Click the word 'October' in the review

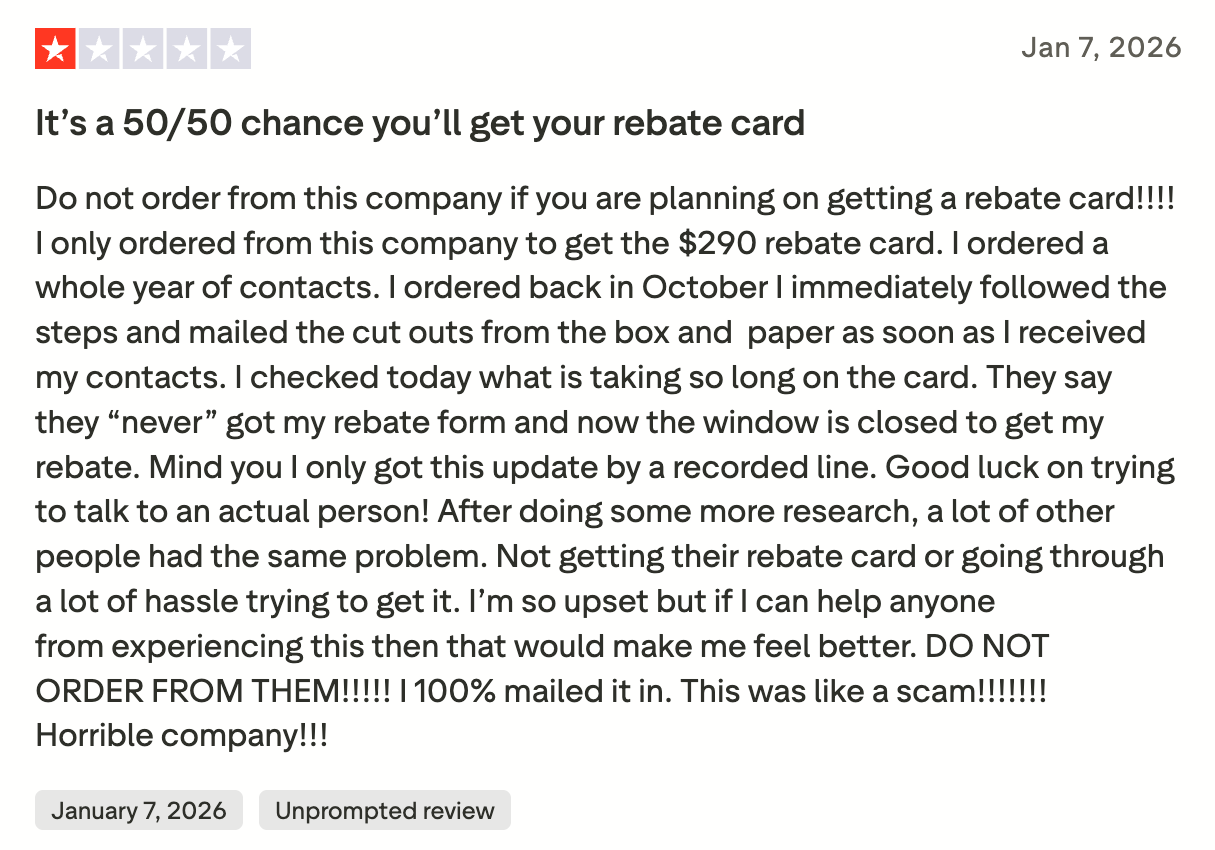[704, 287]
